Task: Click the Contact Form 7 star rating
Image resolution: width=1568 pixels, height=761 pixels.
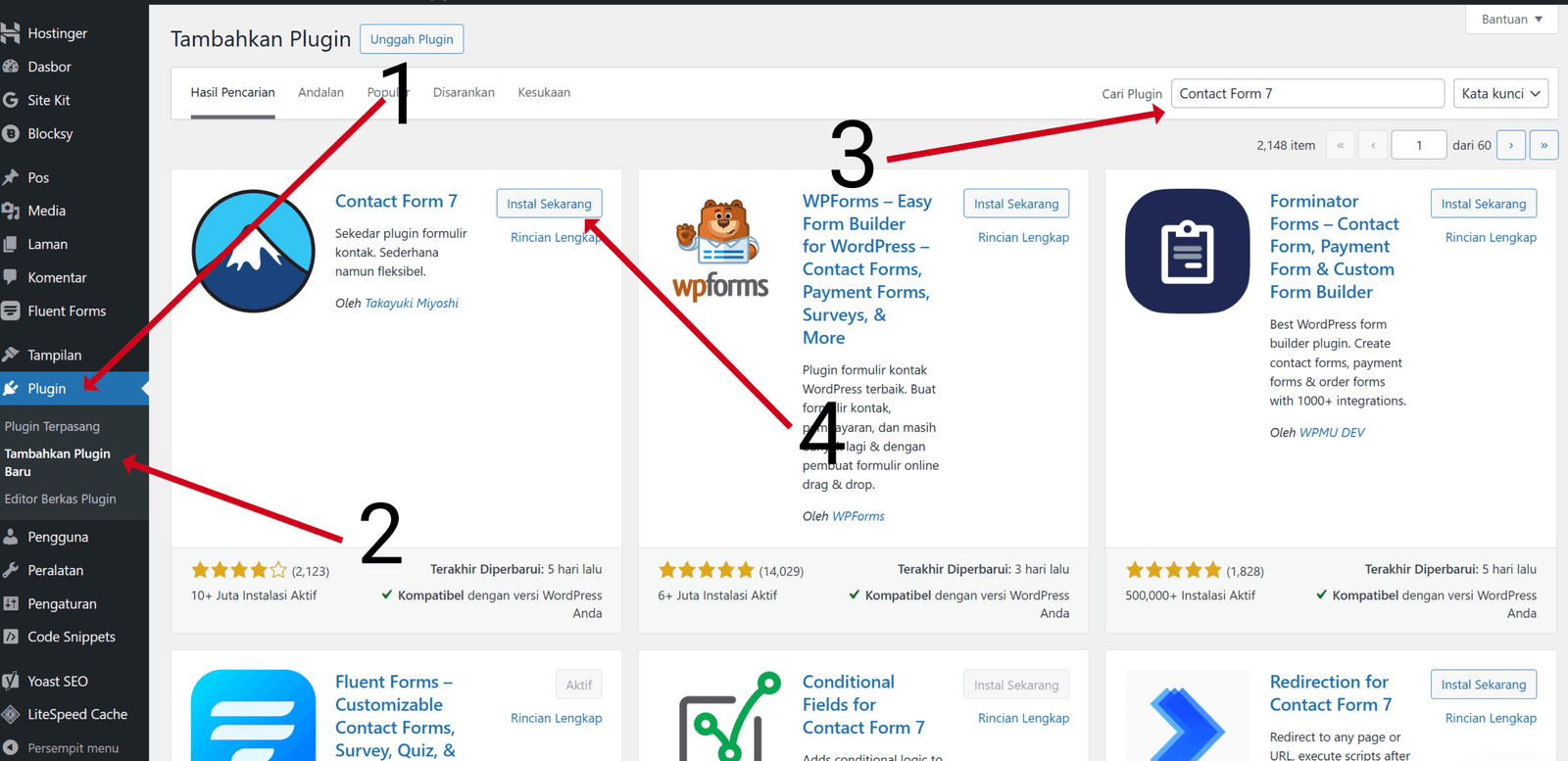Action: click(239, 570)
